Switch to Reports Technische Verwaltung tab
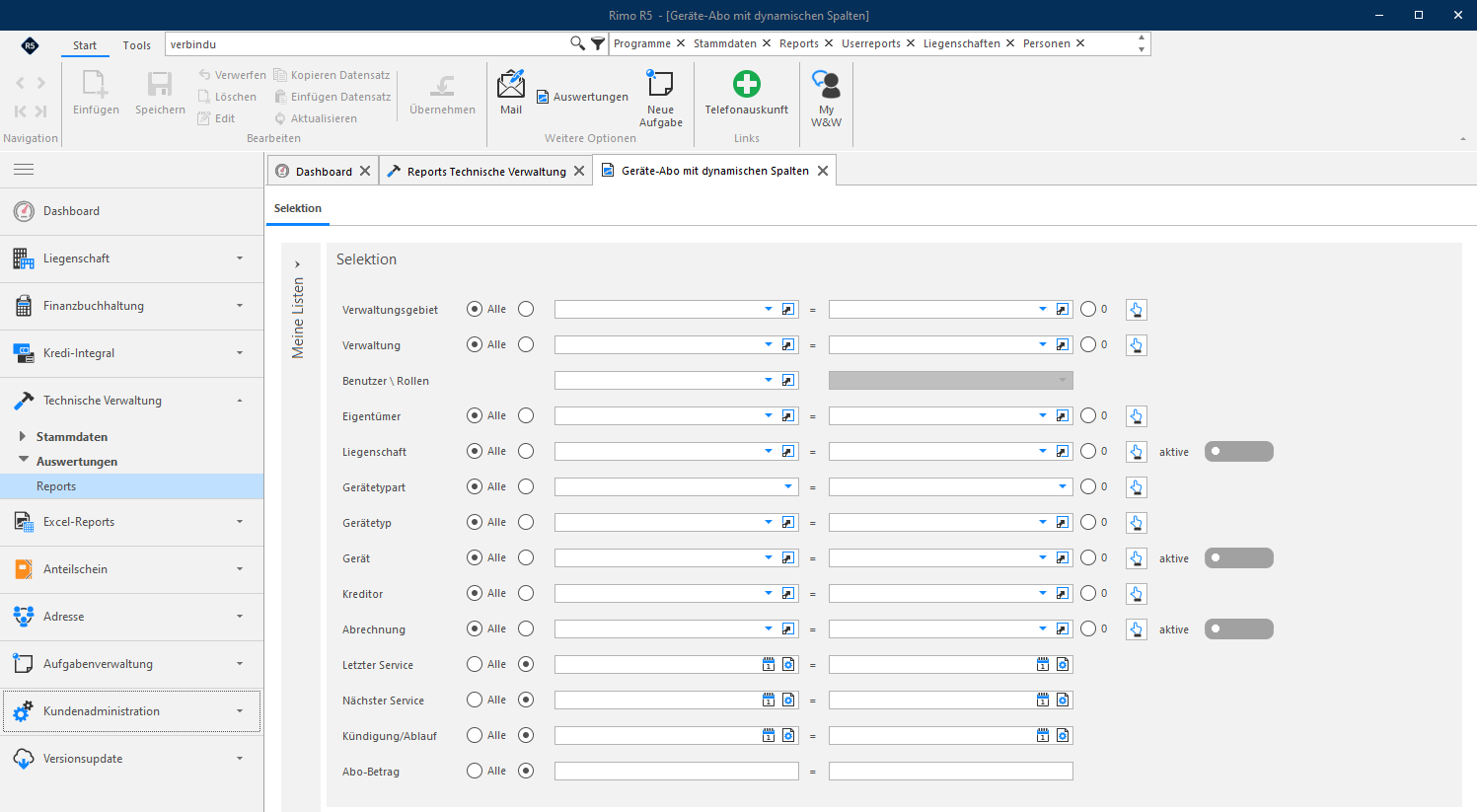The image size is (1477, 812). [x=486, y=171]
